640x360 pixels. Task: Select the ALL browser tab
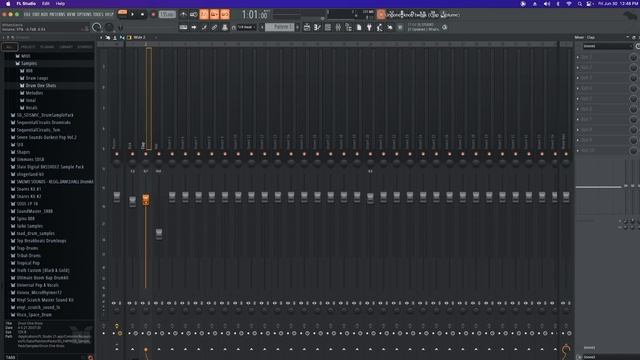[9, 47]
